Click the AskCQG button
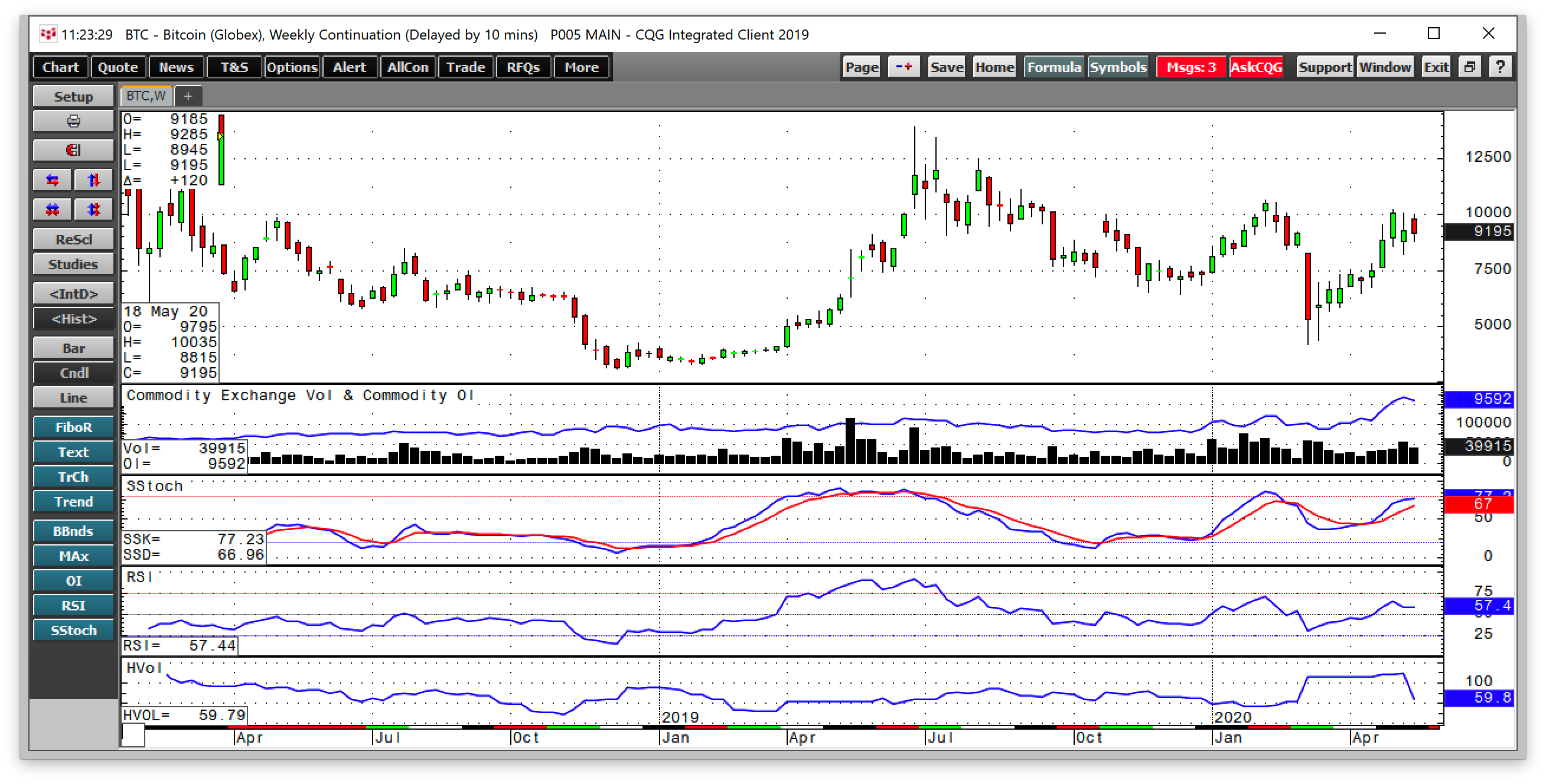Screen dimensions: 1546x784 click(x=1255, y=67)
